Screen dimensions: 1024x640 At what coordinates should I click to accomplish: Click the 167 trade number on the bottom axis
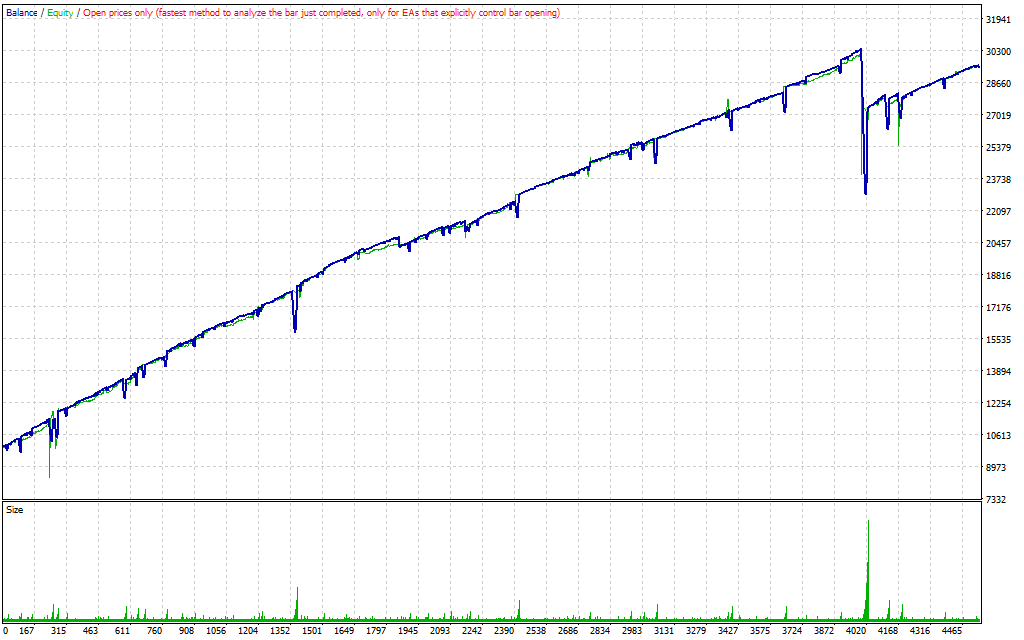point(27,631)
